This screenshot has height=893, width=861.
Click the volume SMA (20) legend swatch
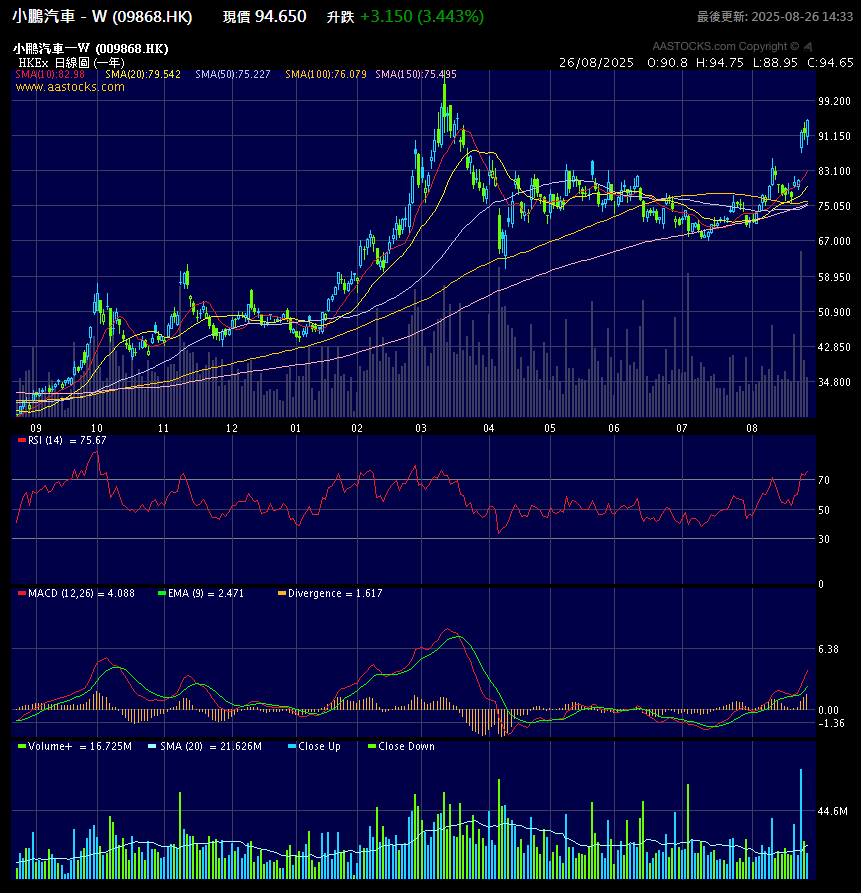(152, 746)
